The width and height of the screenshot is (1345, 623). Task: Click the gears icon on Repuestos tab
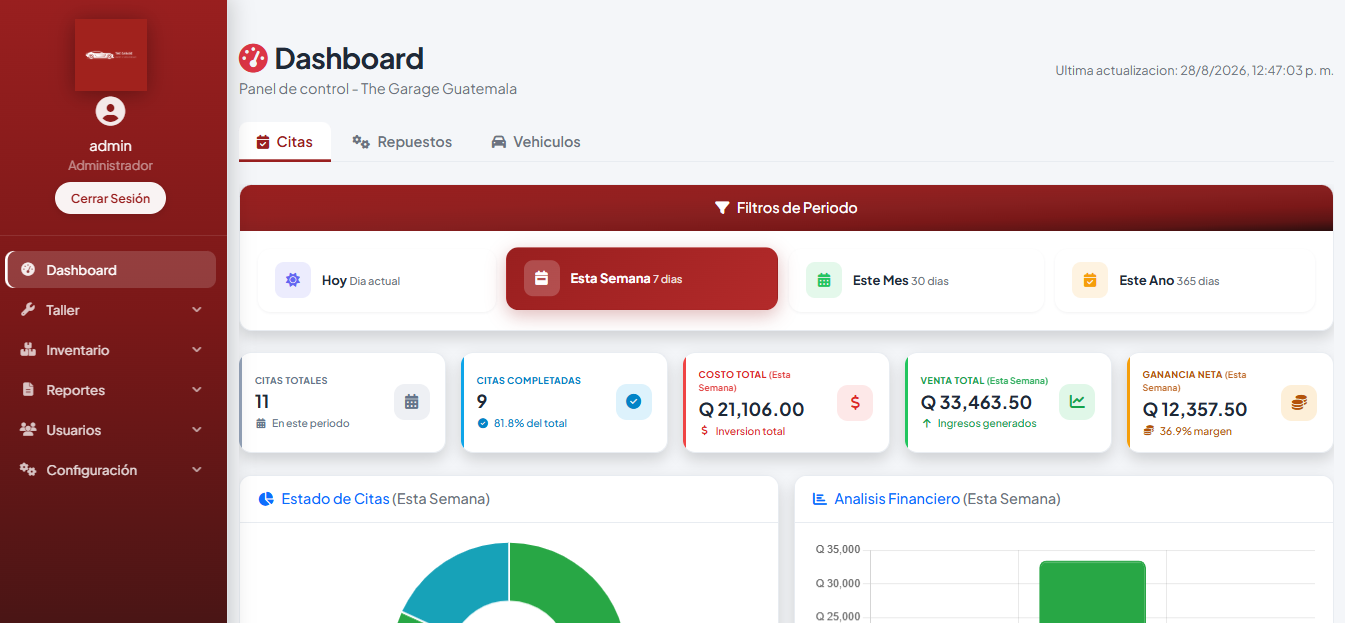361,142
